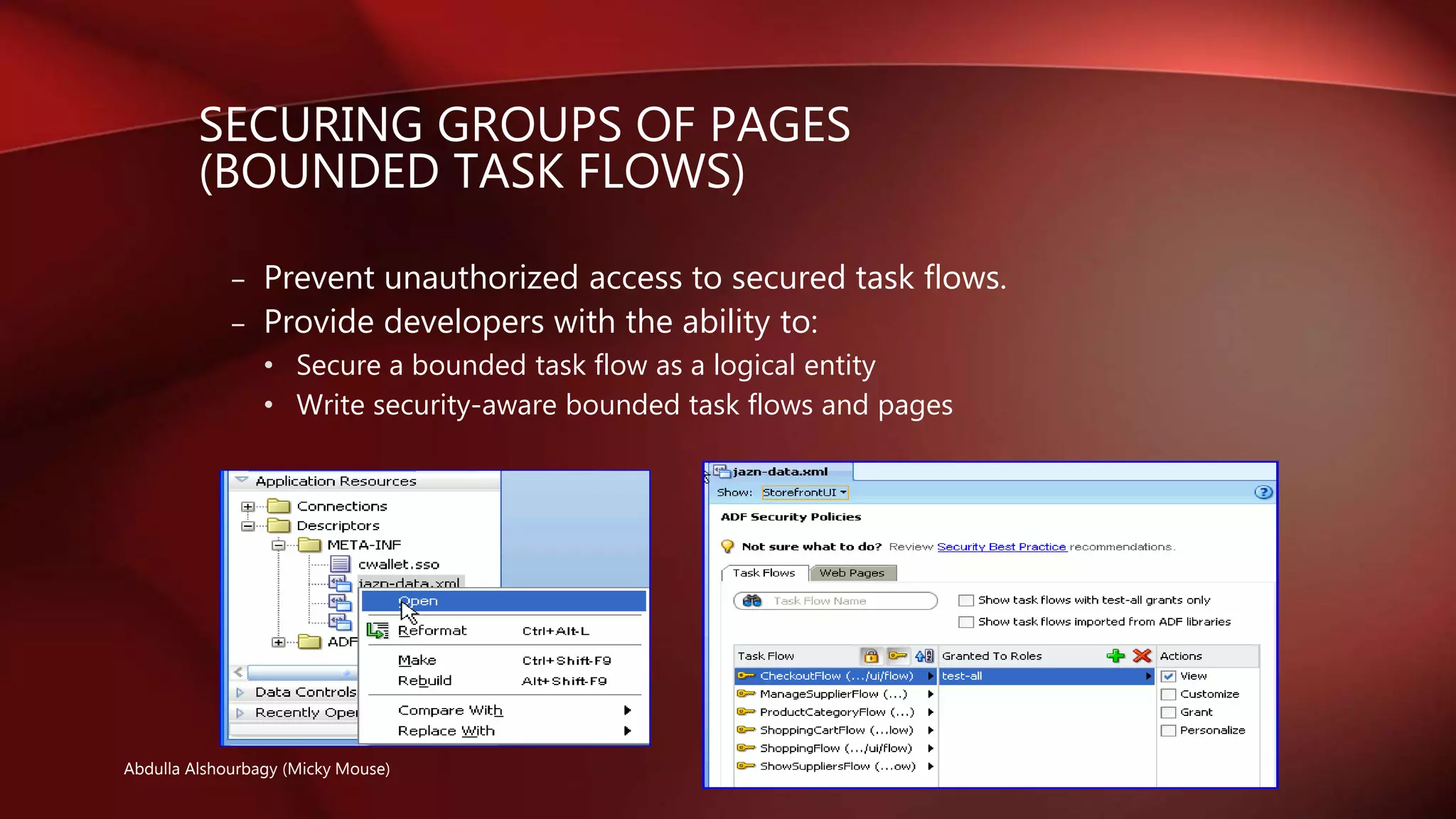The image size is (1456, 819).
Task: Select the test-all role entry
Action: pyautogui.click(x=1046, y=676)
